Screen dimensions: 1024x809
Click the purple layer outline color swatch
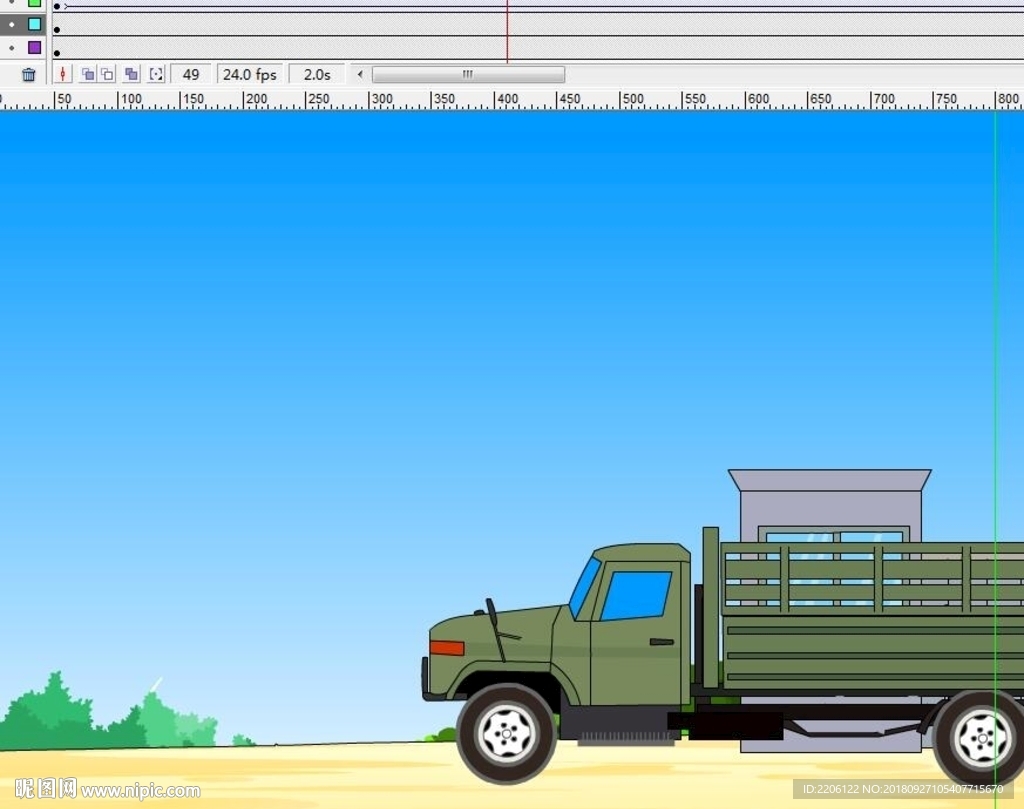click(x=35, y=47)
